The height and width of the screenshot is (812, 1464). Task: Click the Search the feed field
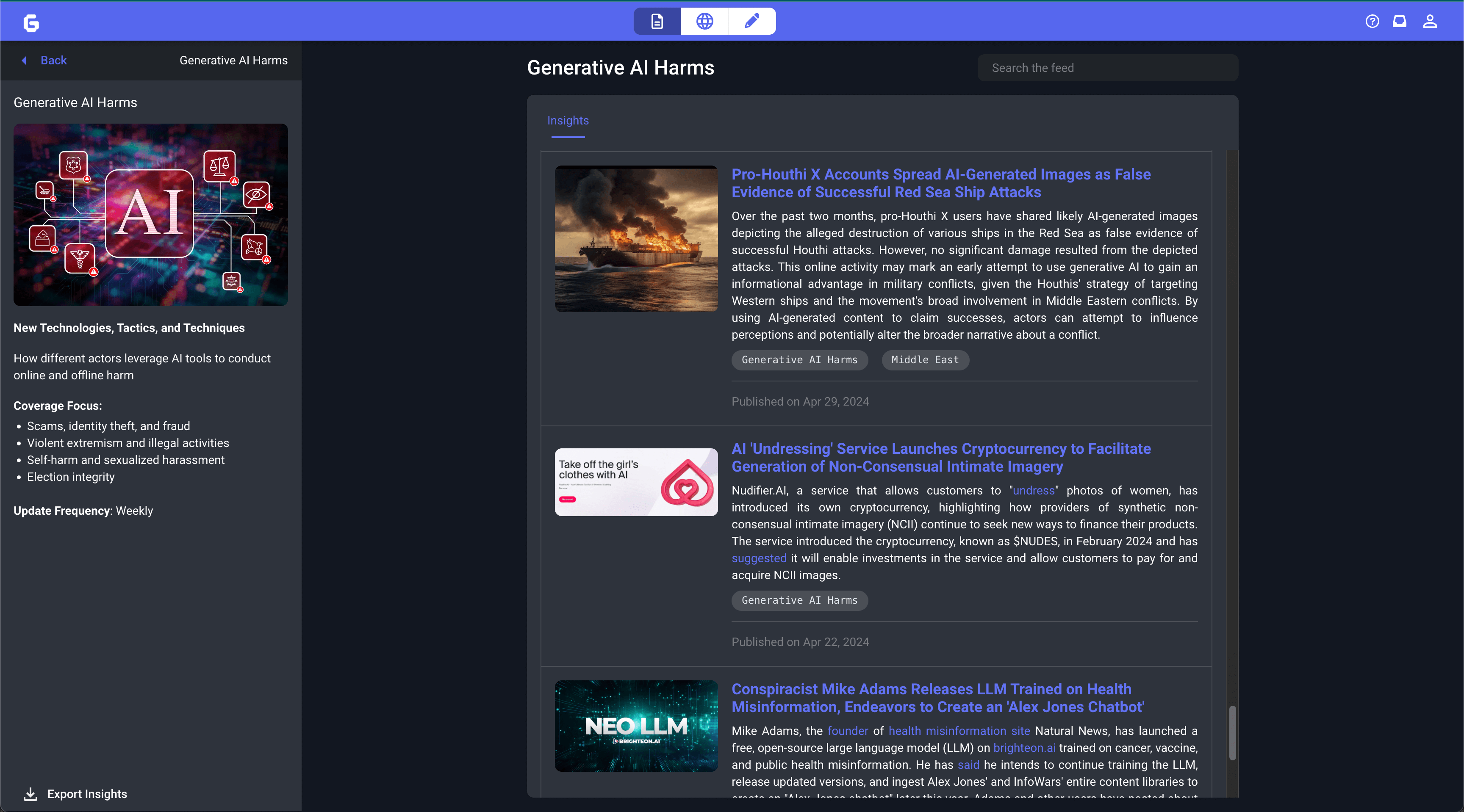(1107, 68)
